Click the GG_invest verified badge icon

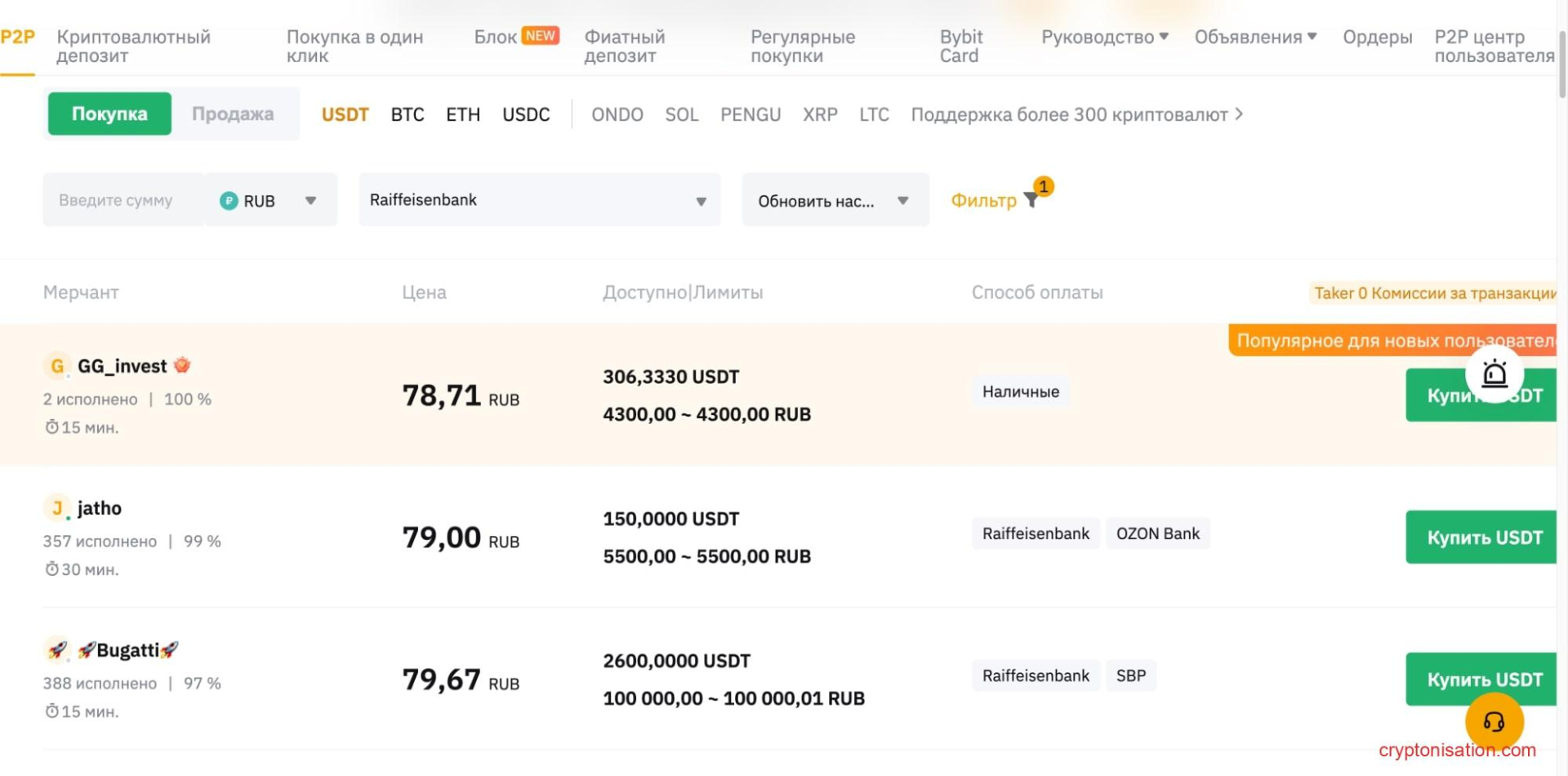pyautogui.click(x=182, y=365)
